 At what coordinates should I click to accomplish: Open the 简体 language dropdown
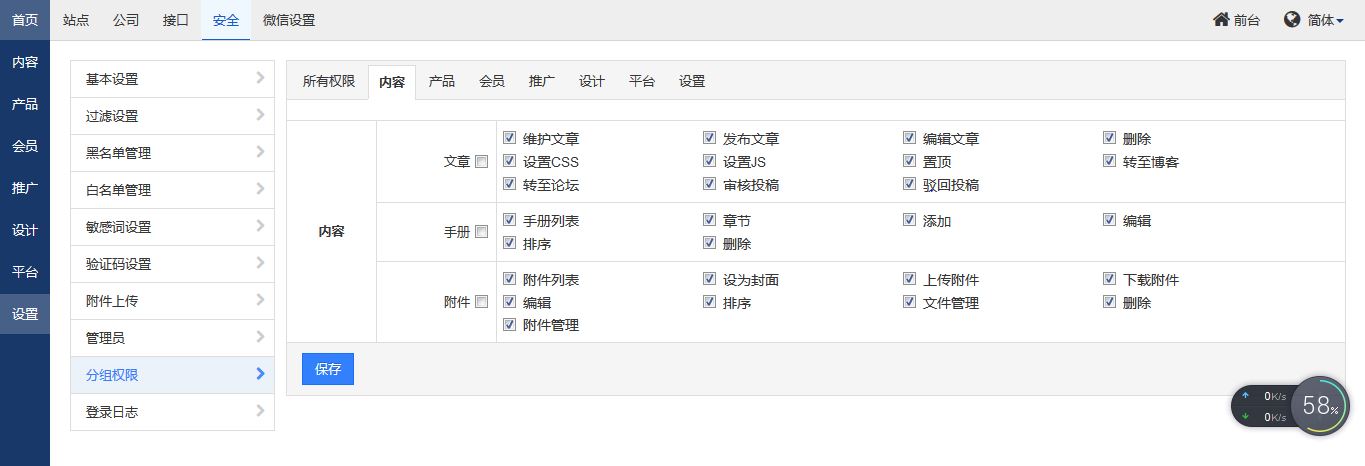tap(1326, 20)
